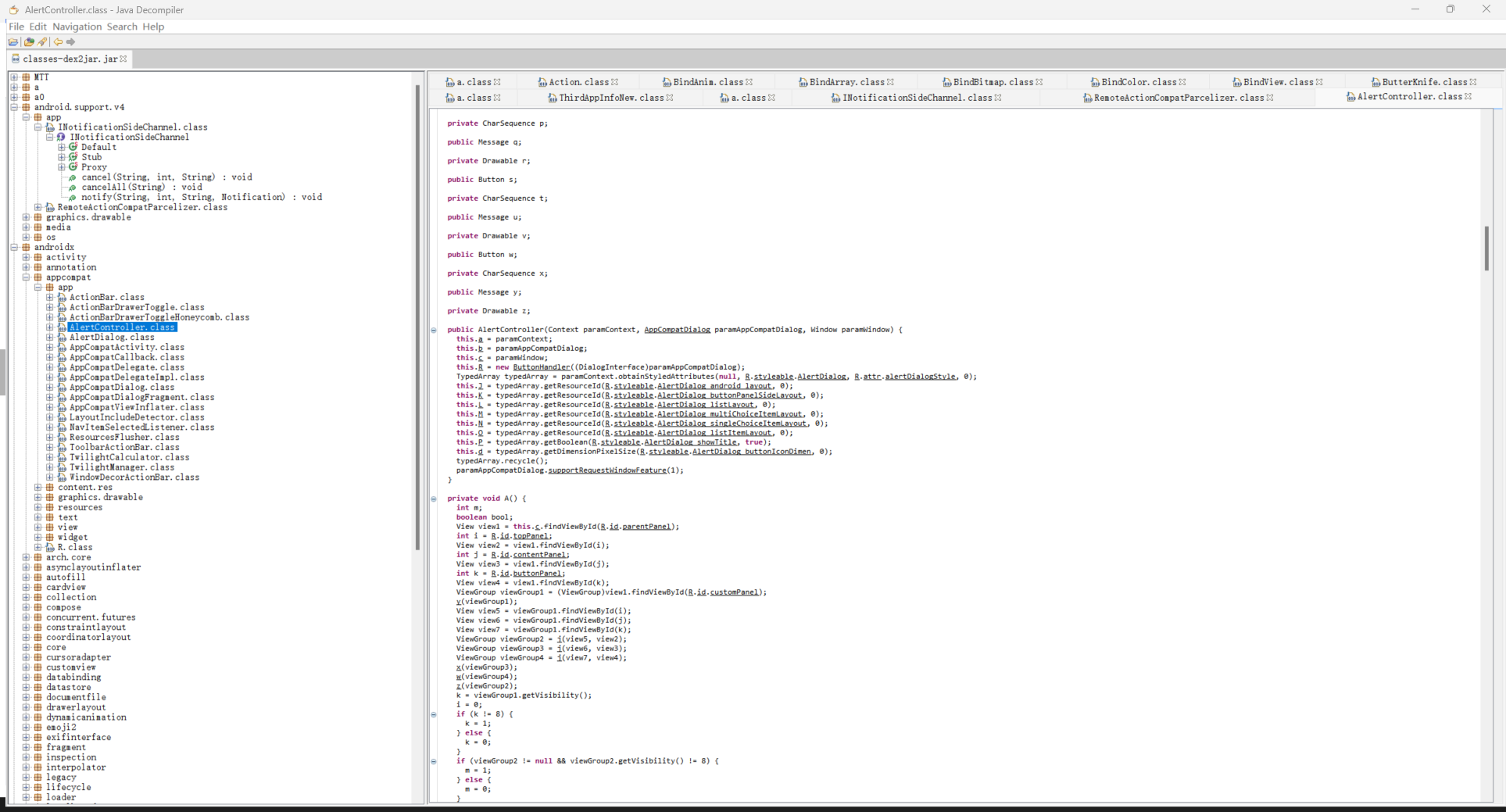Click the class file icon beside R.class
Image resolution: width=1506 pixels, height=812 pixels.
[x=50, y=548]
